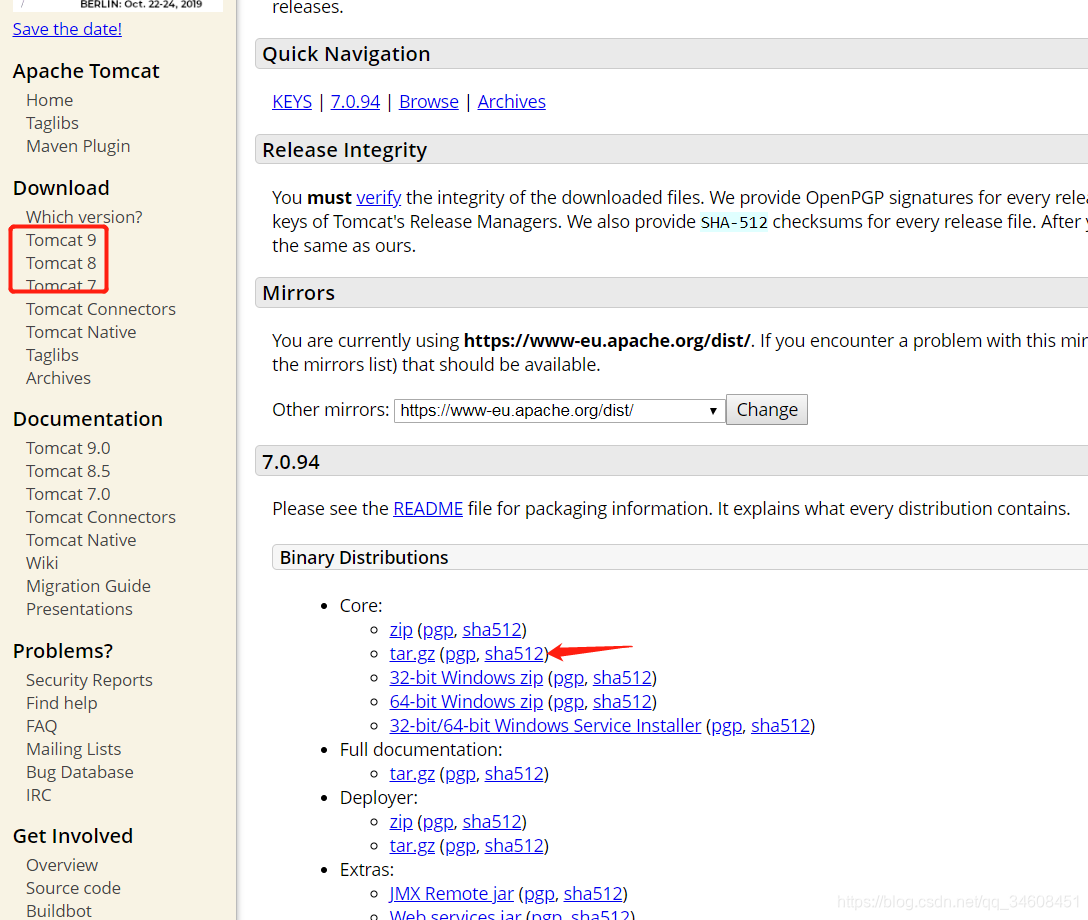Download the Core zip distribution

pos(401,629)
